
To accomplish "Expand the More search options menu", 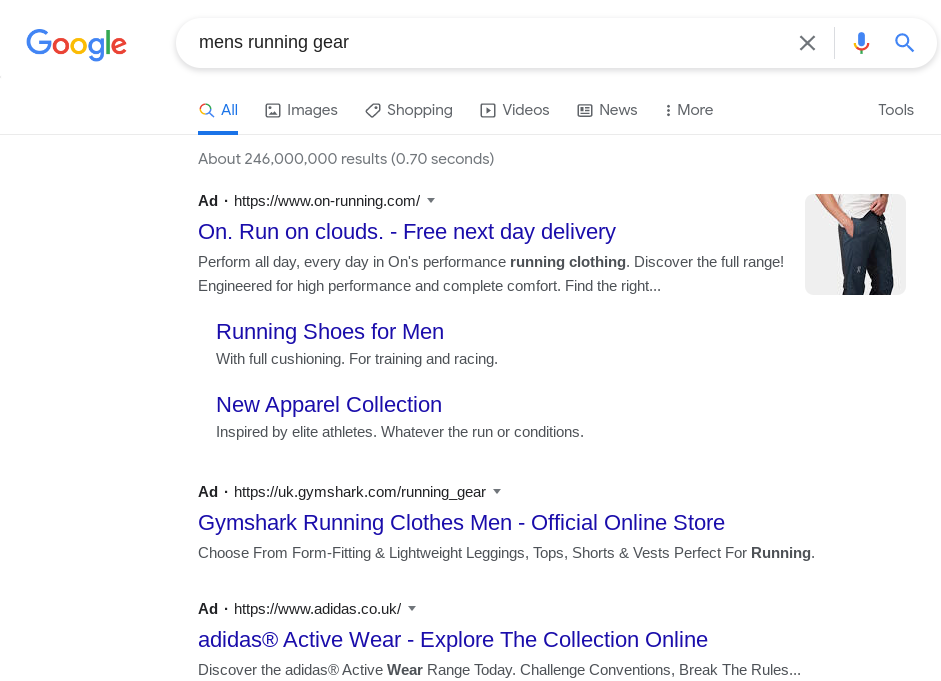I will point(689,110).
